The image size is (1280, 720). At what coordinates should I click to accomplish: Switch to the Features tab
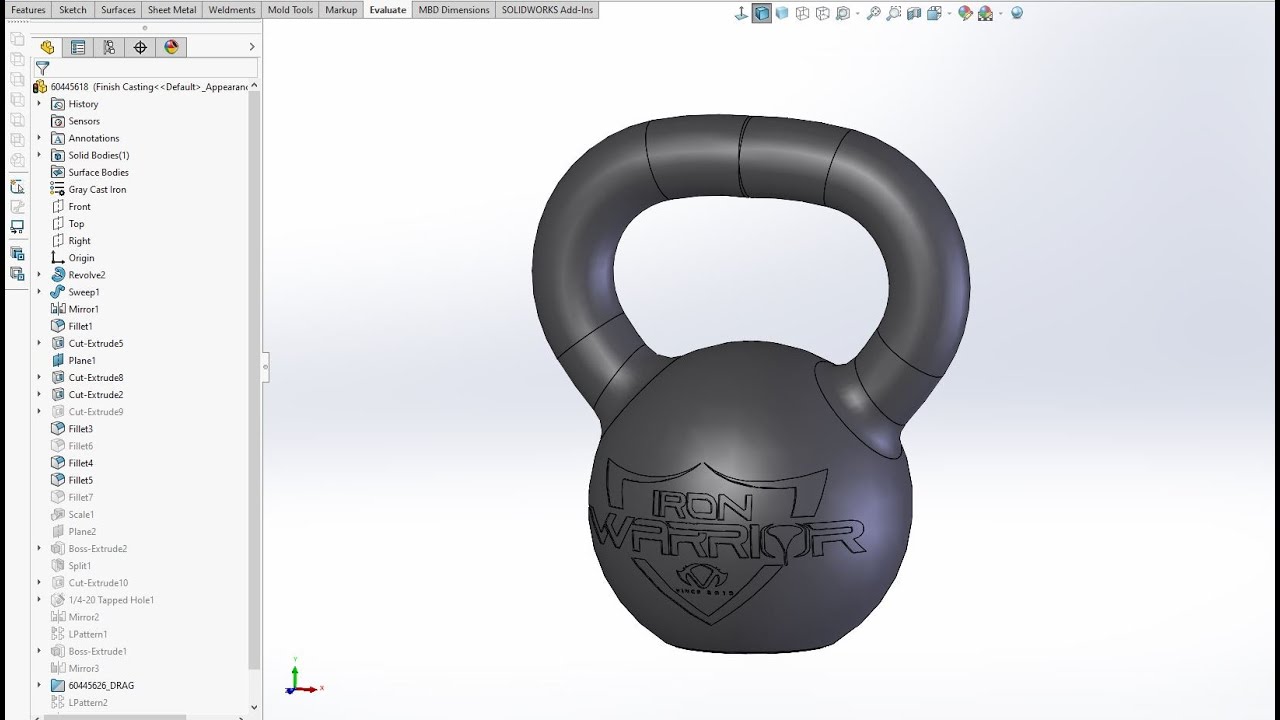28,10
